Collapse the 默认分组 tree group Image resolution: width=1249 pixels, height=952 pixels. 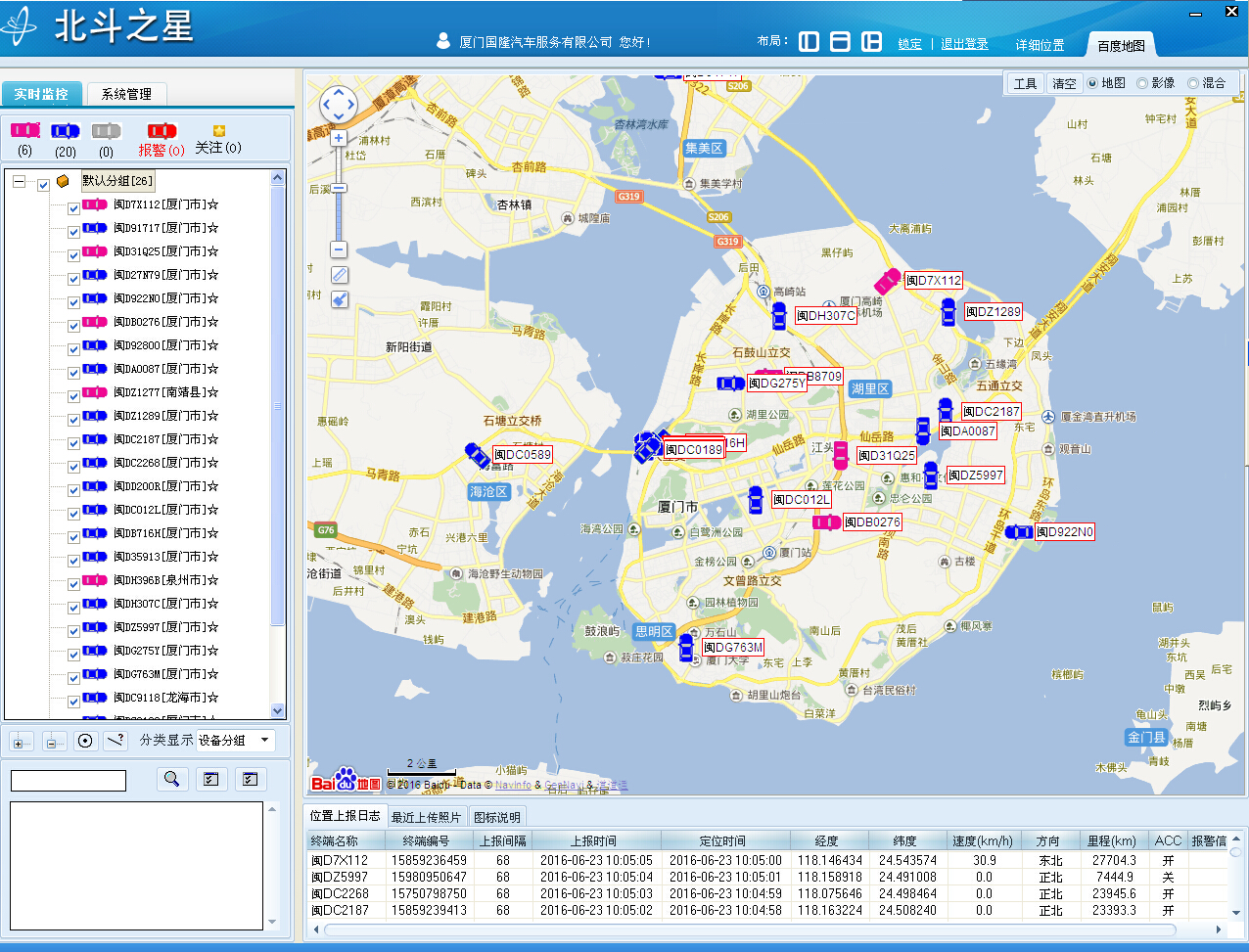point(19,182)
